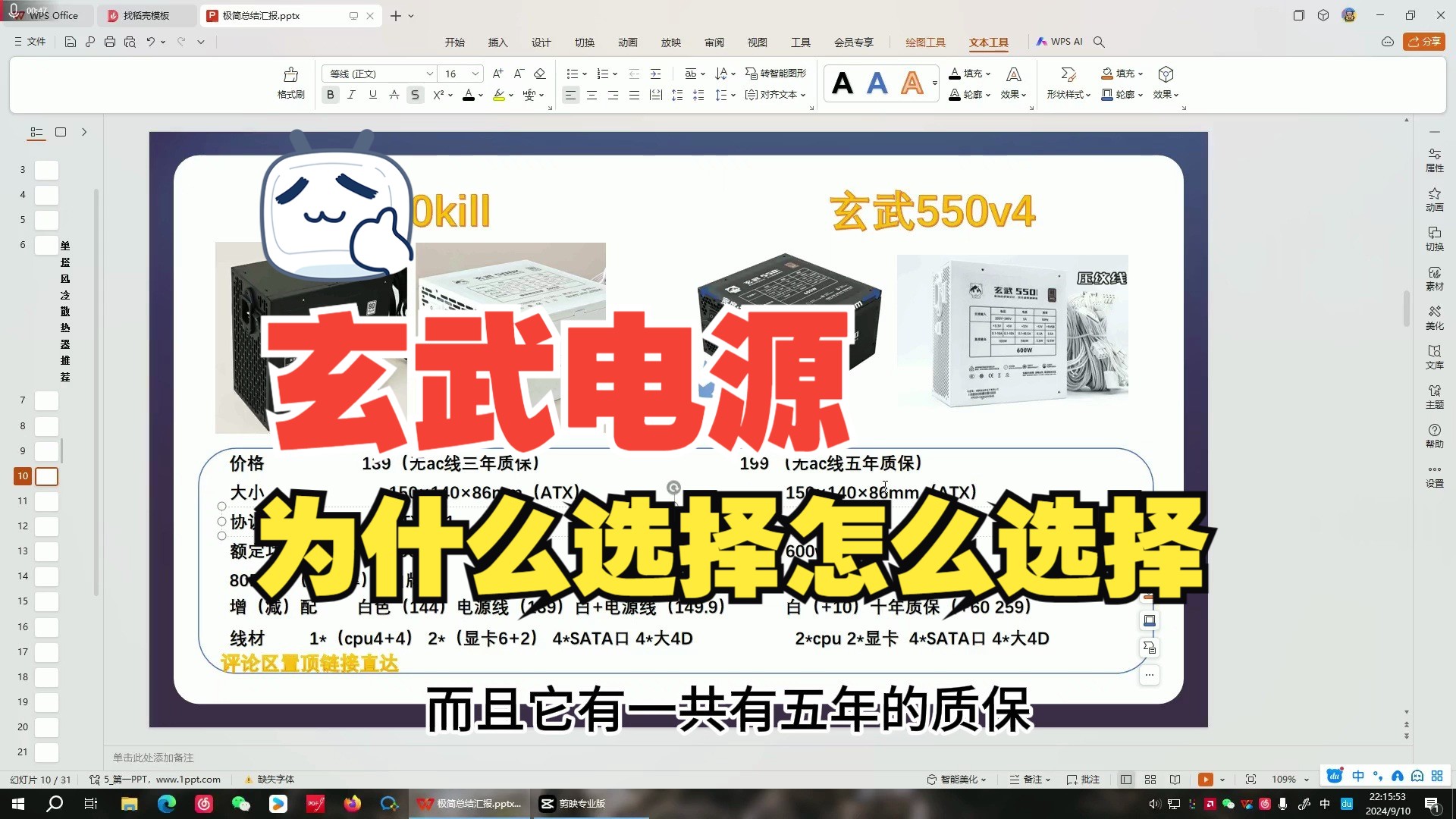Click the increase indent icon
This screenshot has width=1456, height=819.
point(656,74)
